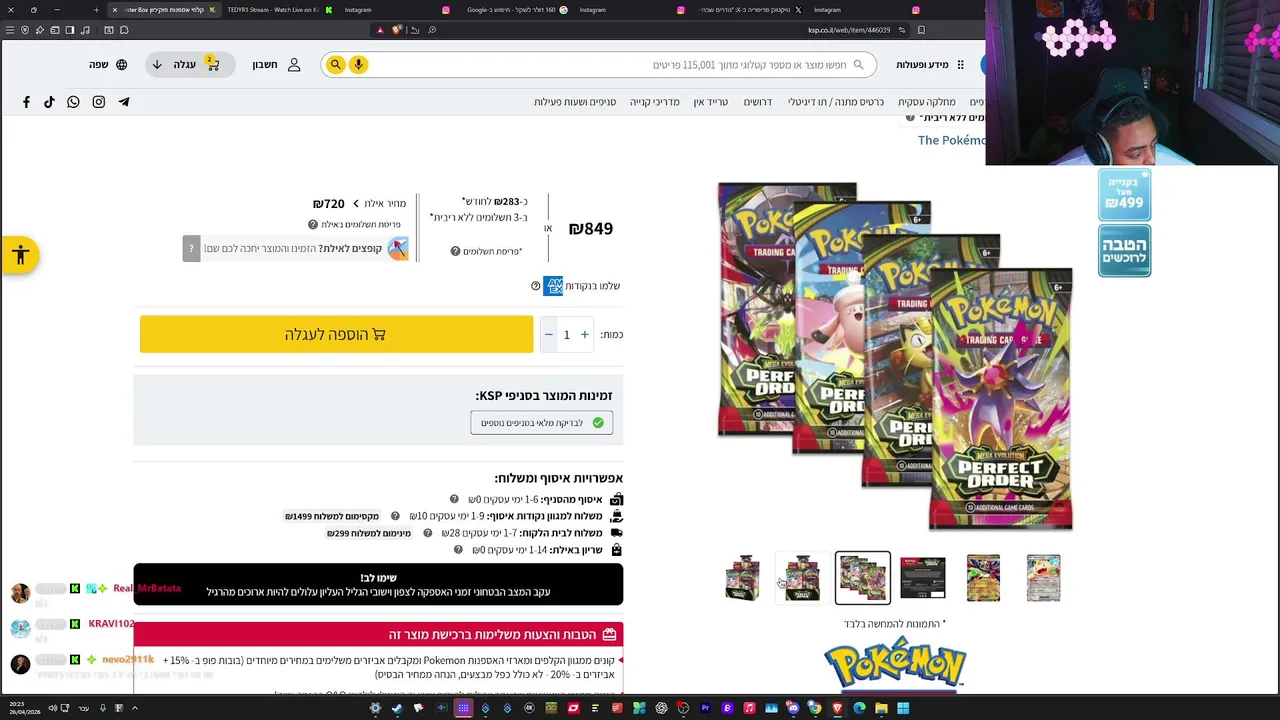Select fourth thumbnail with black box back

coord(923,578)
